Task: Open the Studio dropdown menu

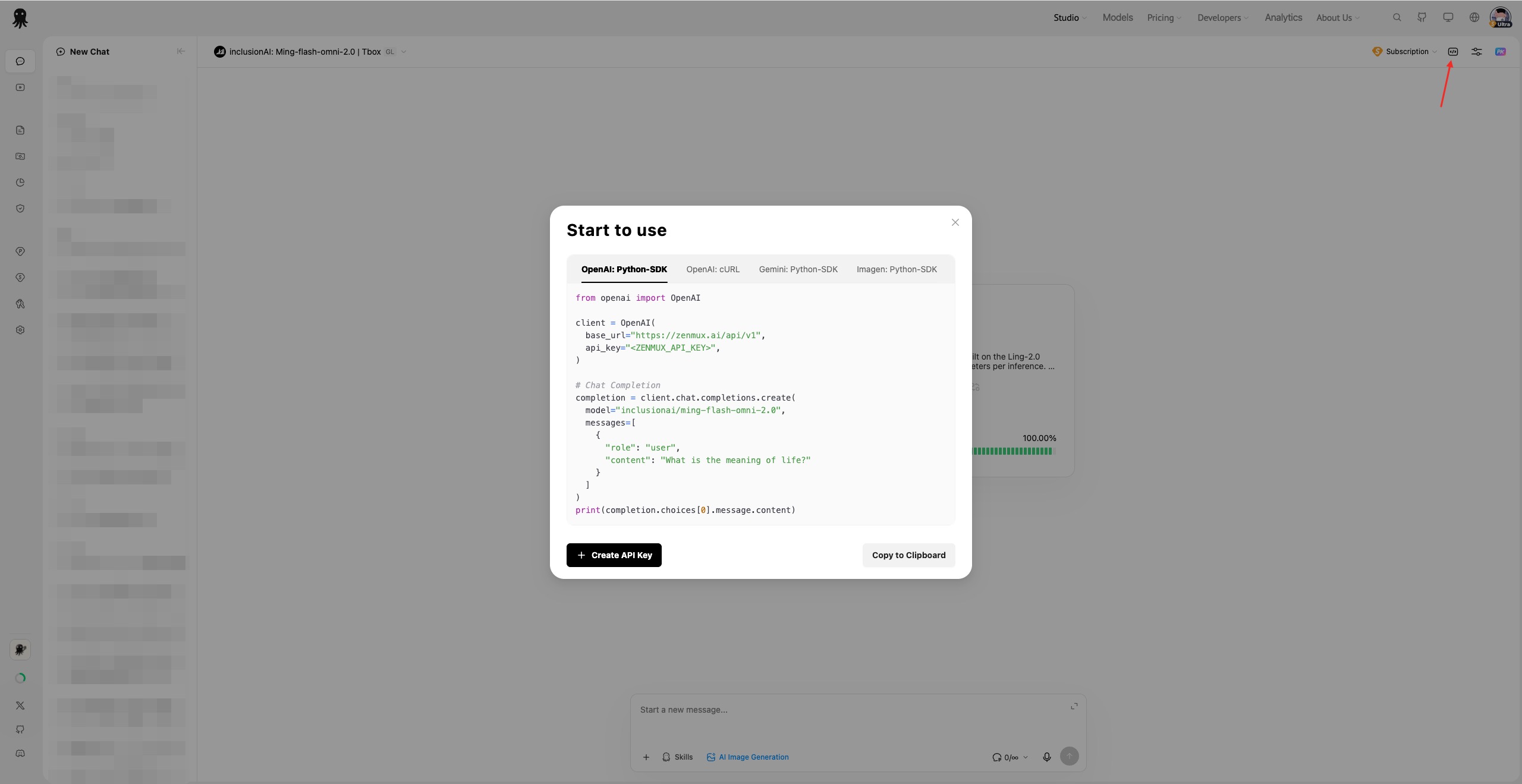Action: pos(1070,18)
